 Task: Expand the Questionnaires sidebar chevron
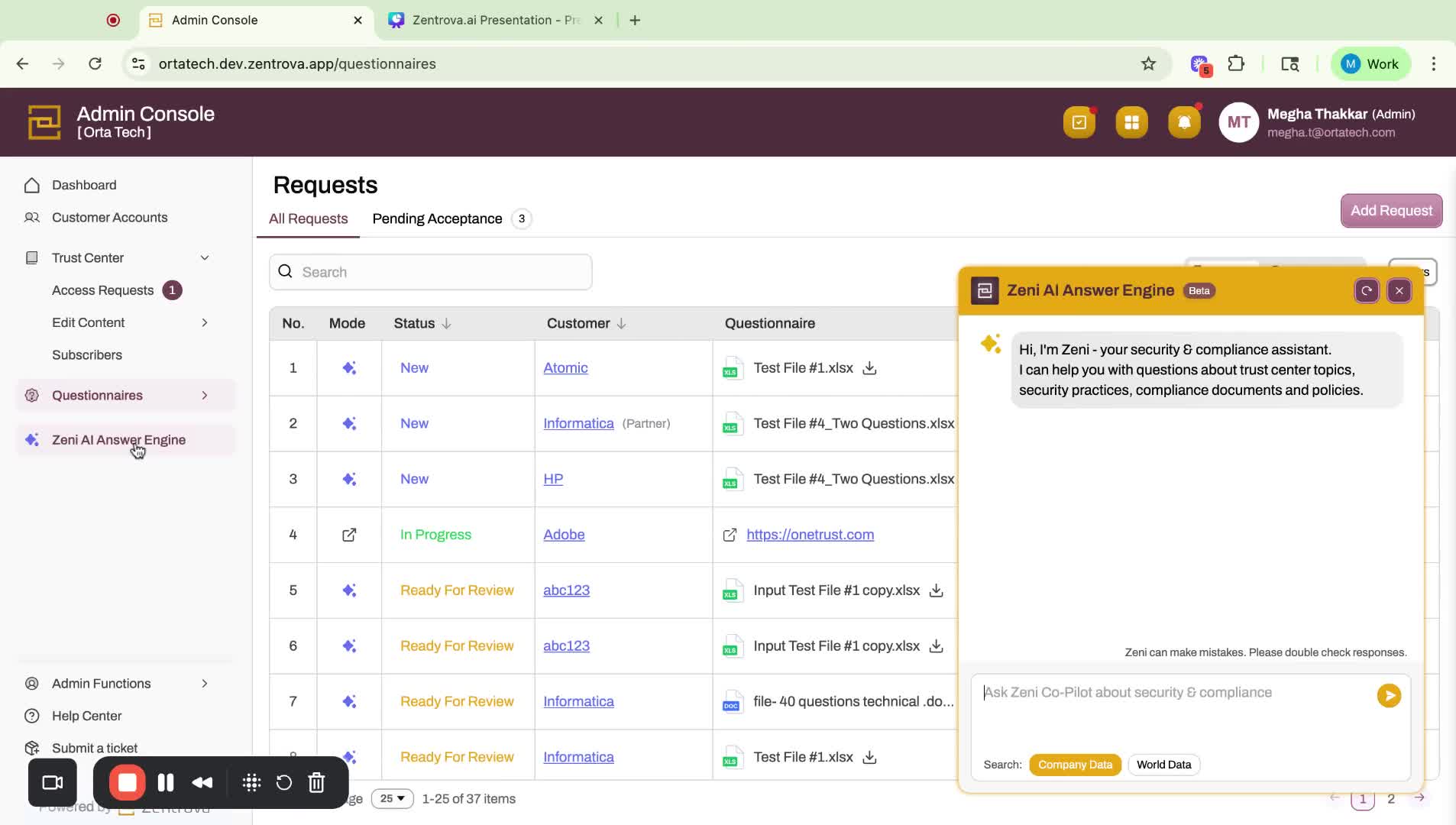pos(205,396)
